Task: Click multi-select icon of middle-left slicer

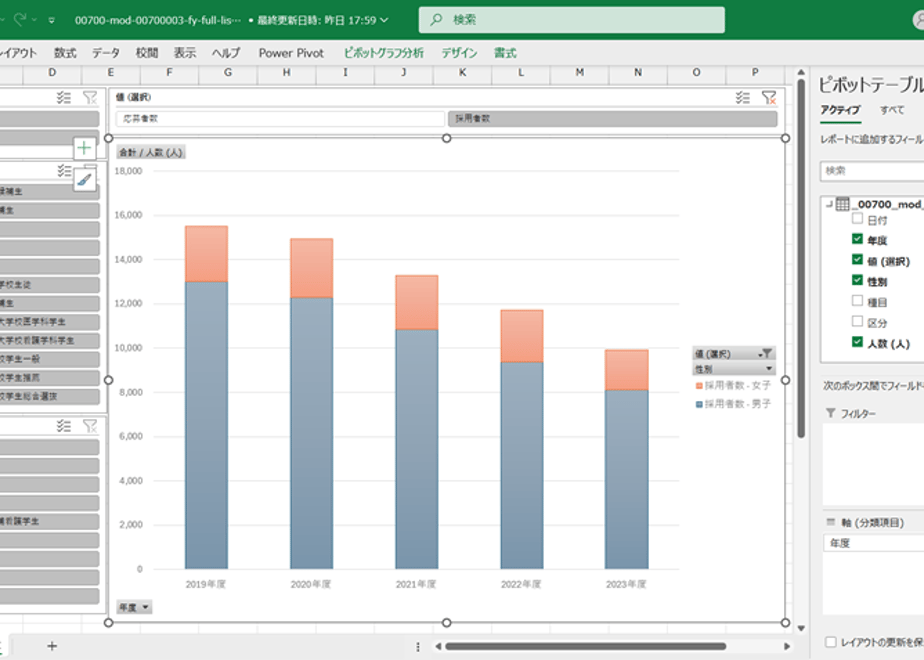Action: point(64,171)
